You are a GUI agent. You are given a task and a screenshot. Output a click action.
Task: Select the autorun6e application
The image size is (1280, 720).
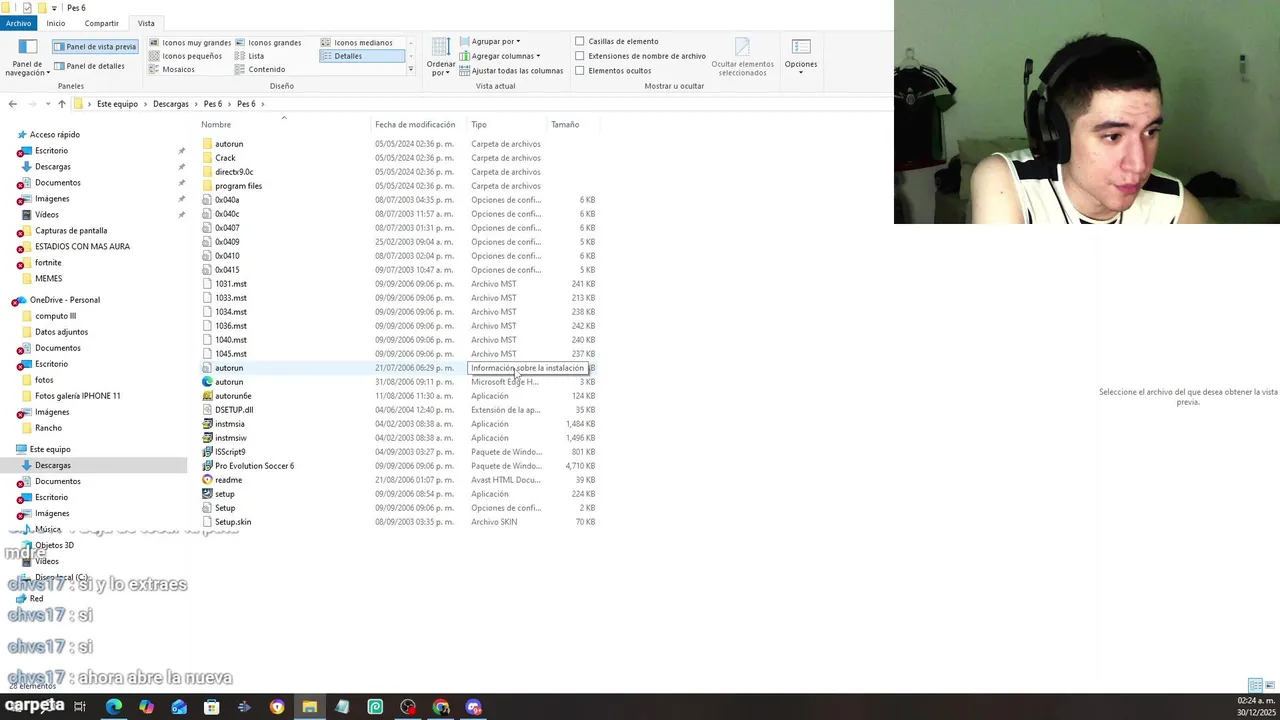click(233, 396)
